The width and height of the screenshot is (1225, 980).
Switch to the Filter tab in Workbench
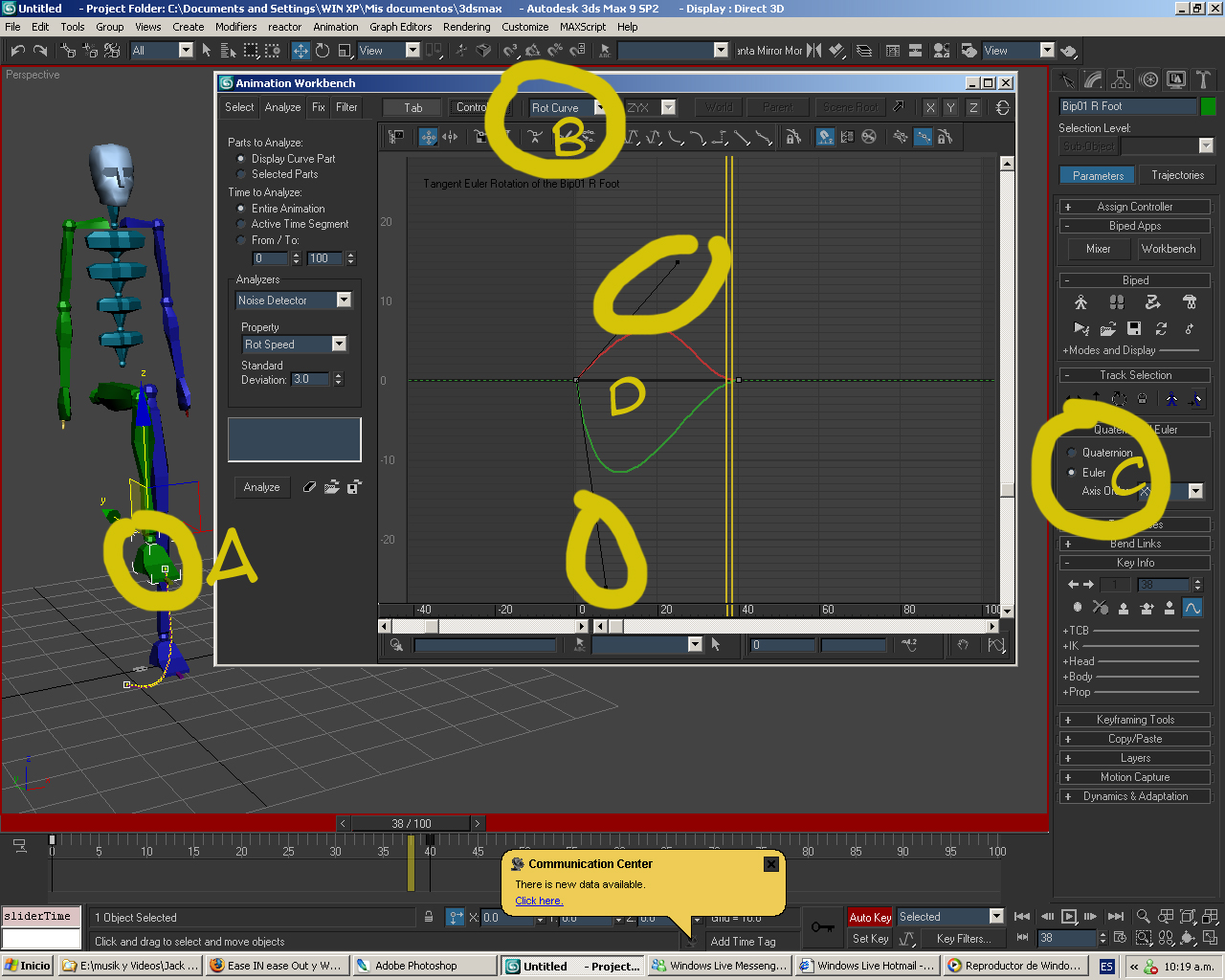[x=346, y=107]
